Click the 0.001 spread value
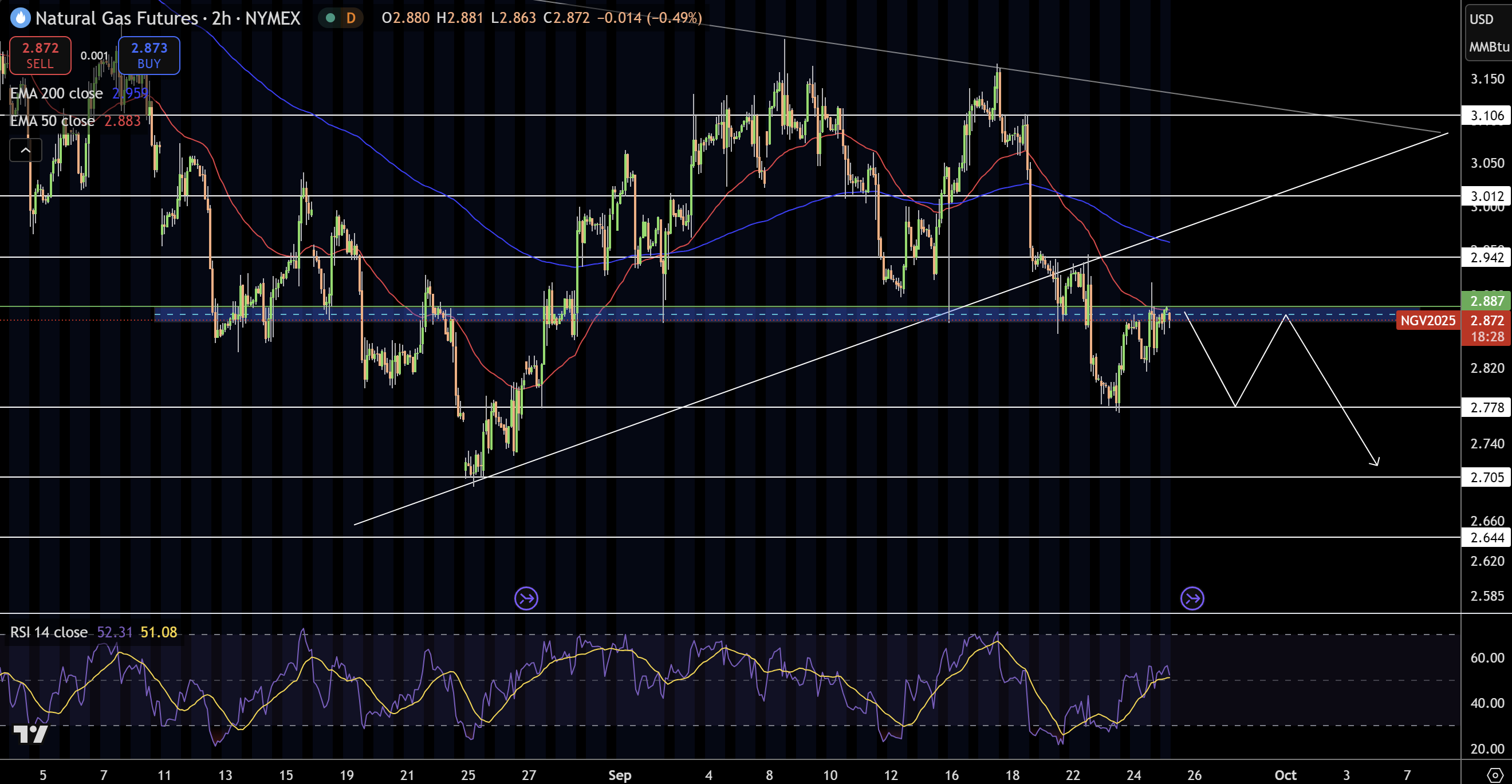 click(94, 56)
